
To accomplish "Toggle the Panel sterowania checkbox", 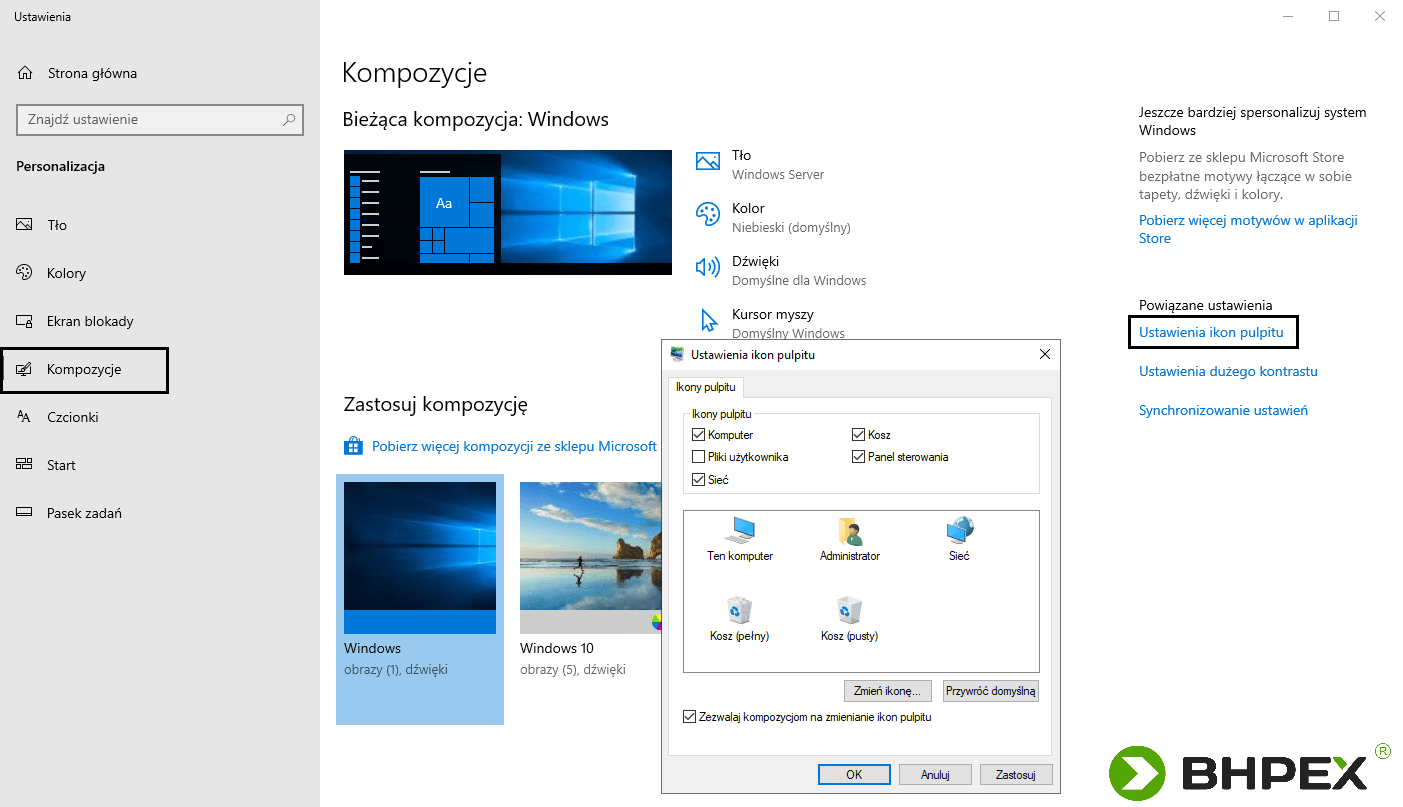I will 858,457.
